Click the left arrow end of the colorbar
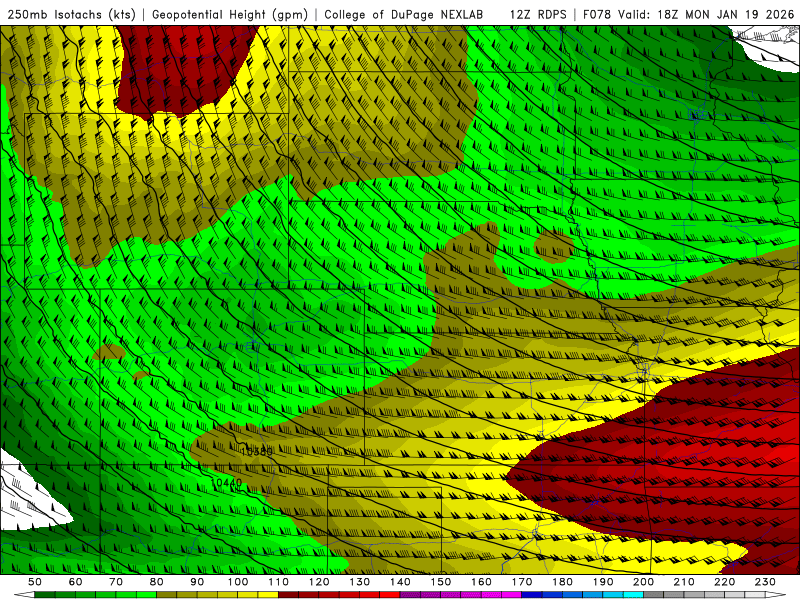 pyautogui.click(x=24, y=595)
